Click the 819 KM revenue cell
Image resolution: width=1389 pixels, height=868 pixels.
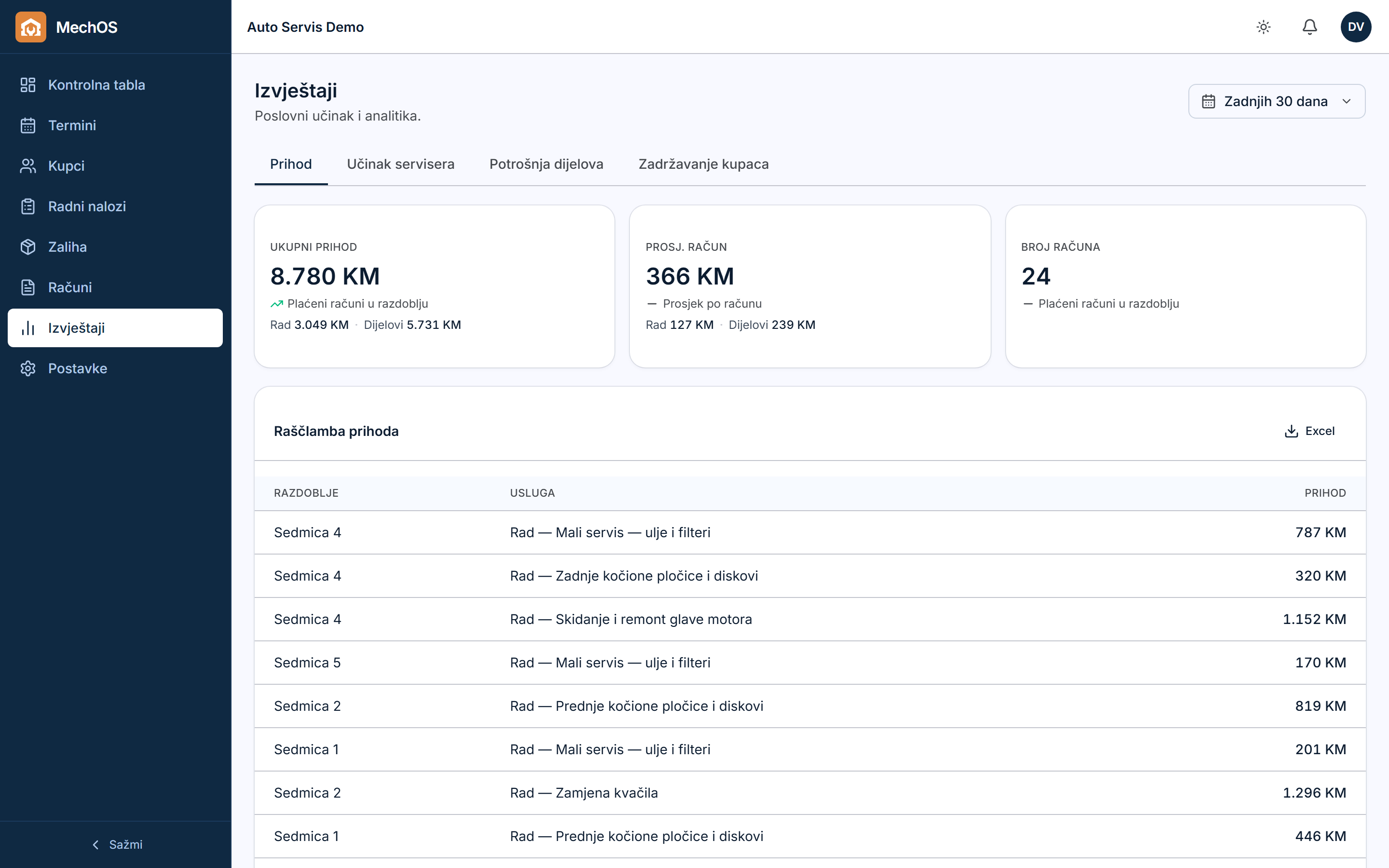click(x=1320, y=706)
